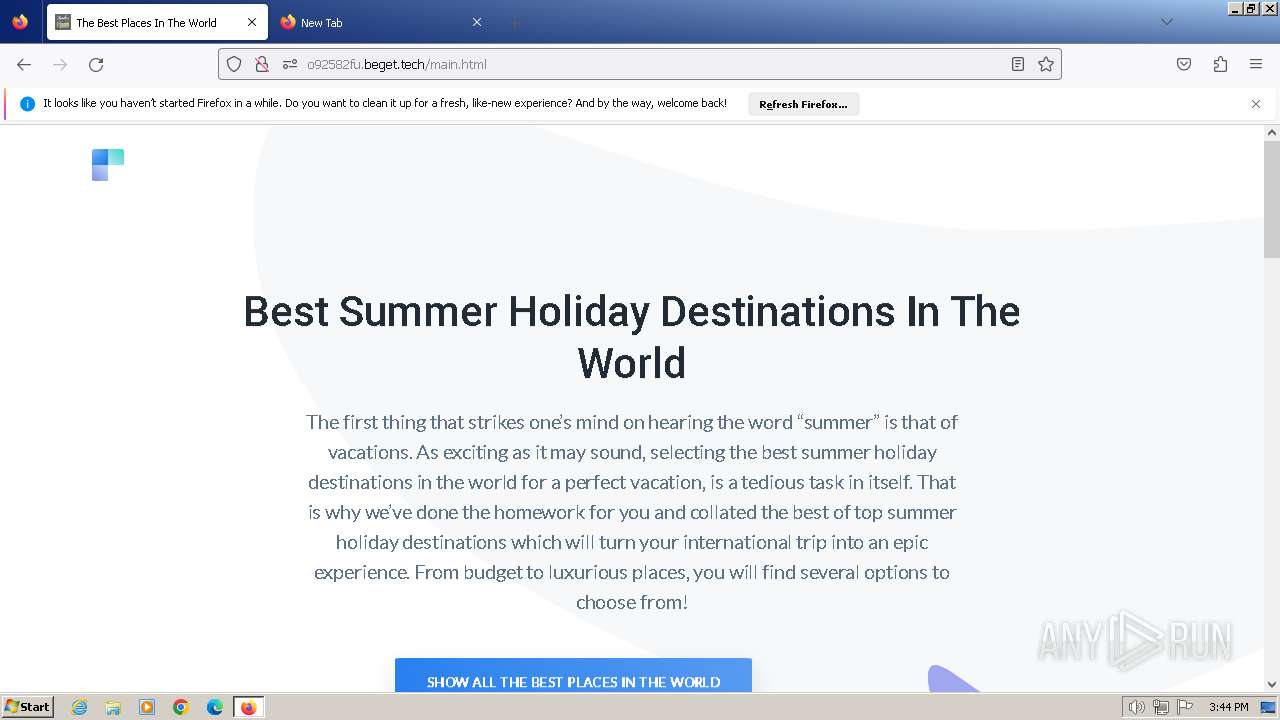Click the forward navigation arrow

click(60, 64)
